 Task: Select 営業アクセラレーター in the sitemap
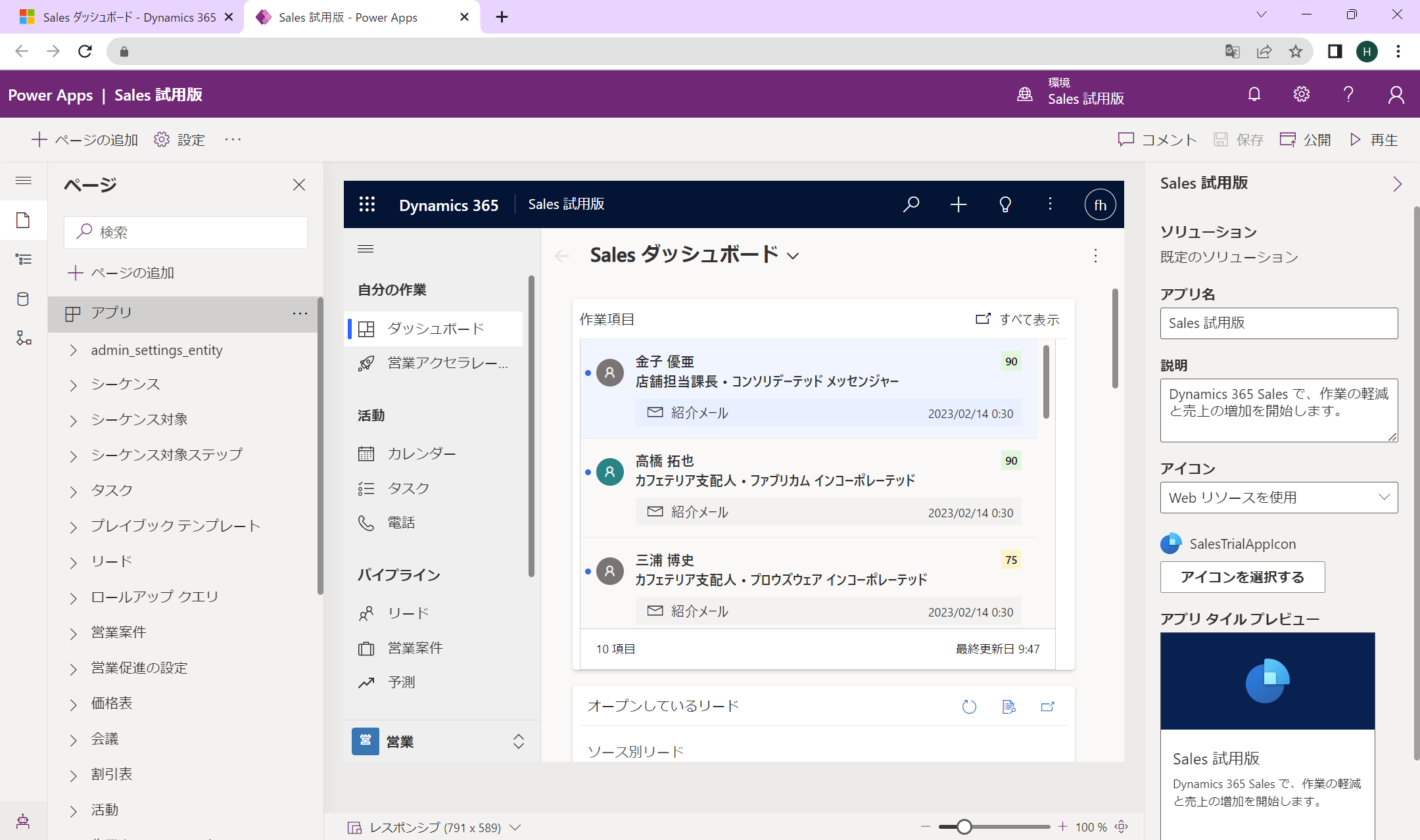(434, 363)
